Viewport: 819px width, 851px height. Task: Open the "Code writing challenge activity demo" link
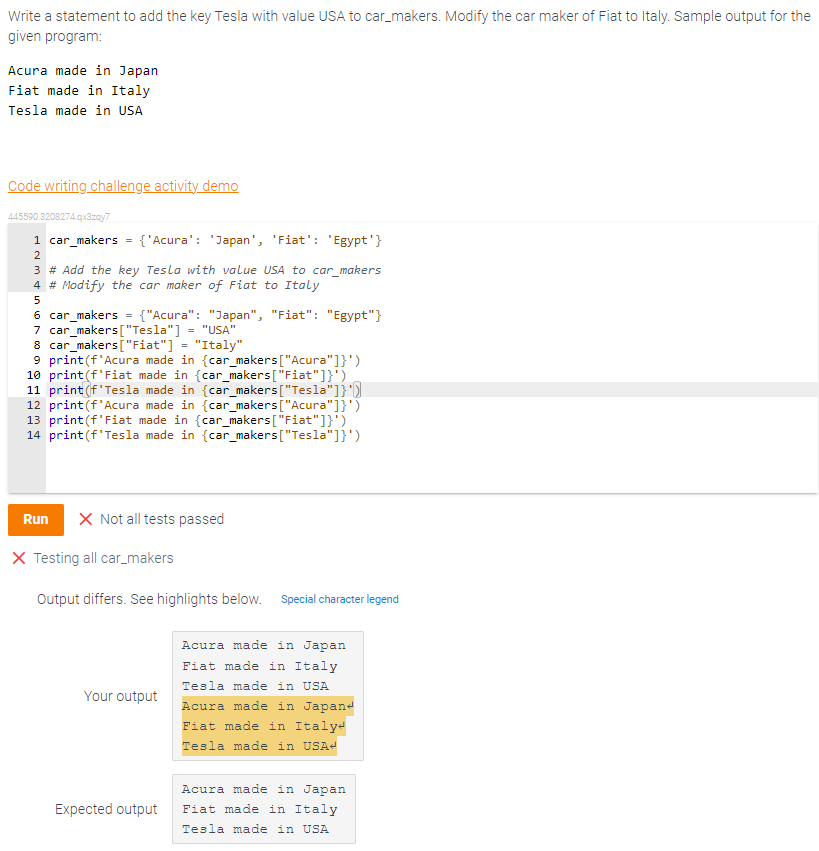point(123,186)
